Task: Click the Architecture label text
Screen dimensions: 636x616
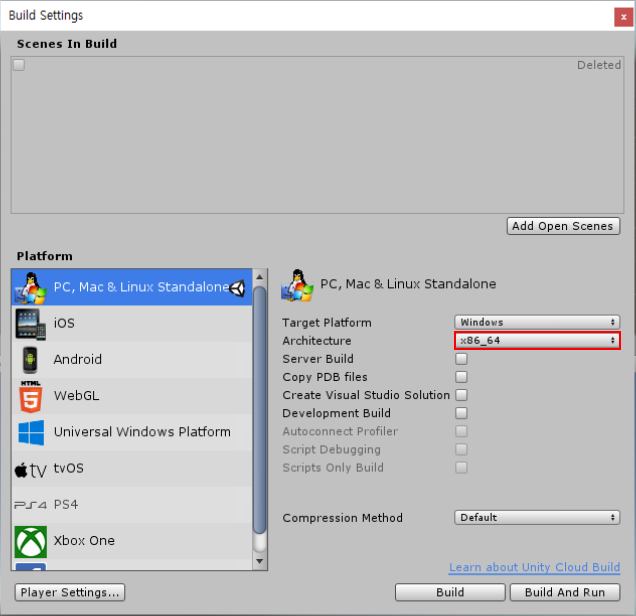Action: coord(317,341)
